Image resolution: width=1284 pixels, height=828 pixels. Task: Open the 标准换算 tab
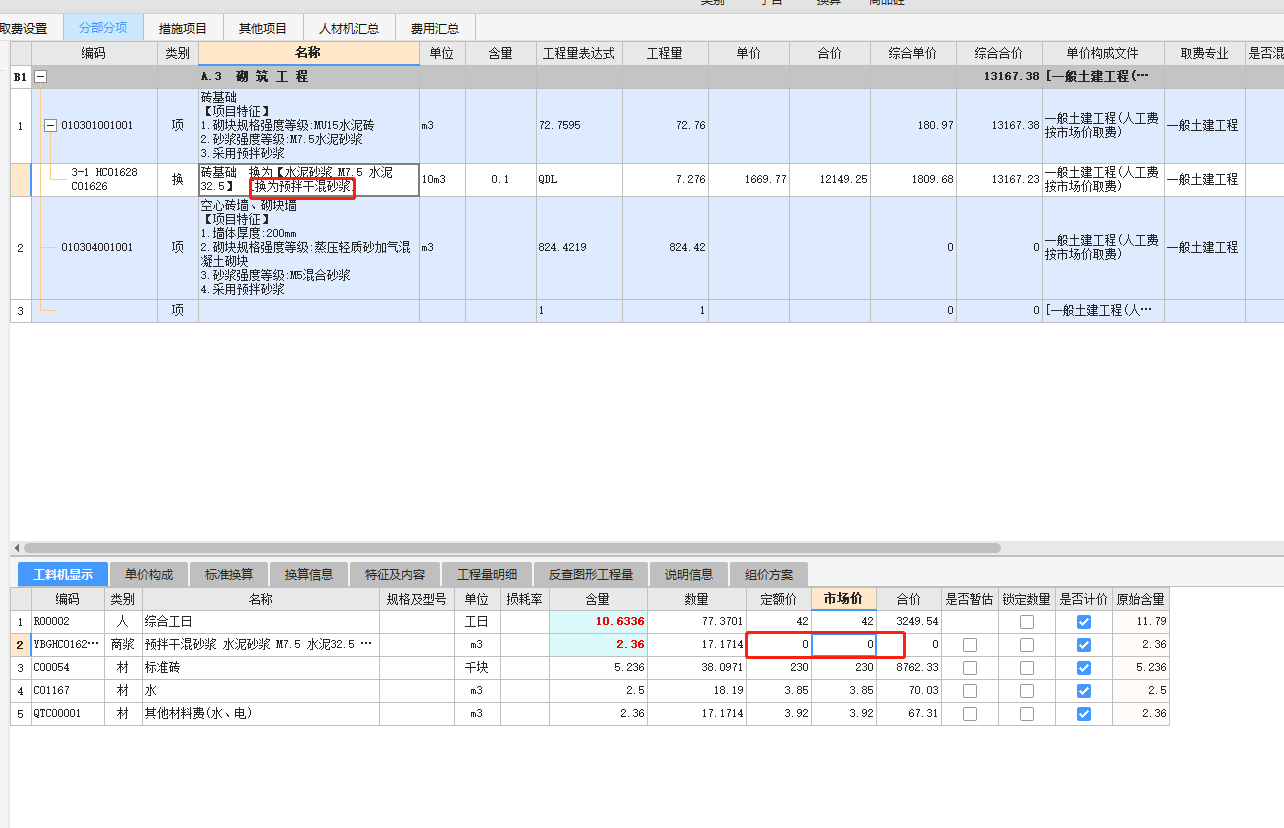click(x=229, y=574)
